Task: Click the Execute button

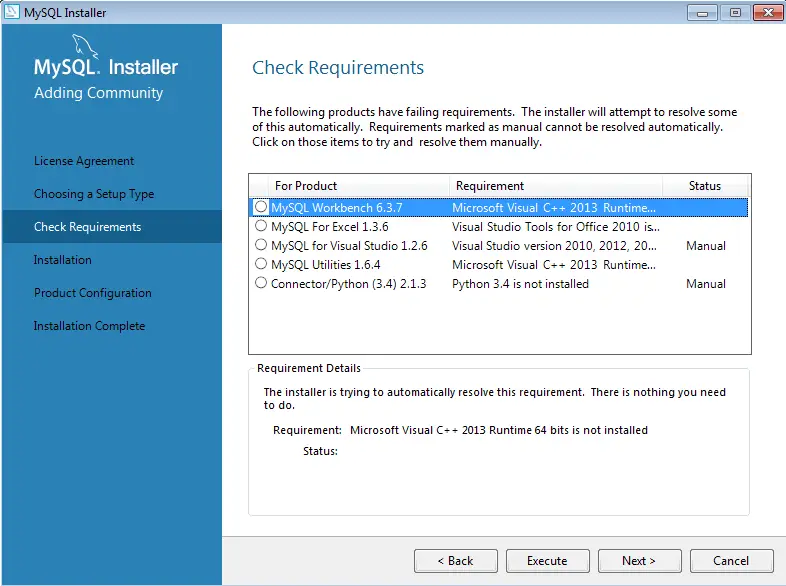Action: [x=547, y=560]
